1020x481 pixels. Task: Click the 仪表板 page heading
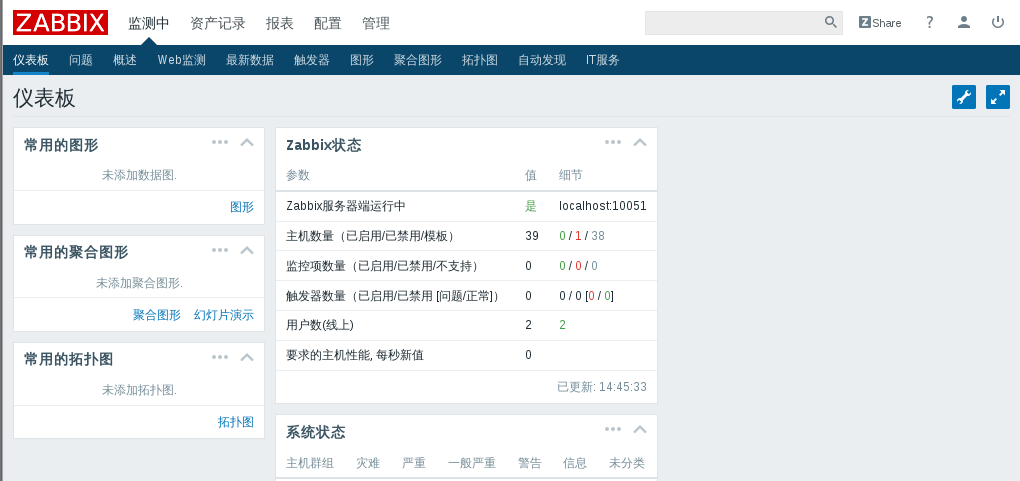44,98
